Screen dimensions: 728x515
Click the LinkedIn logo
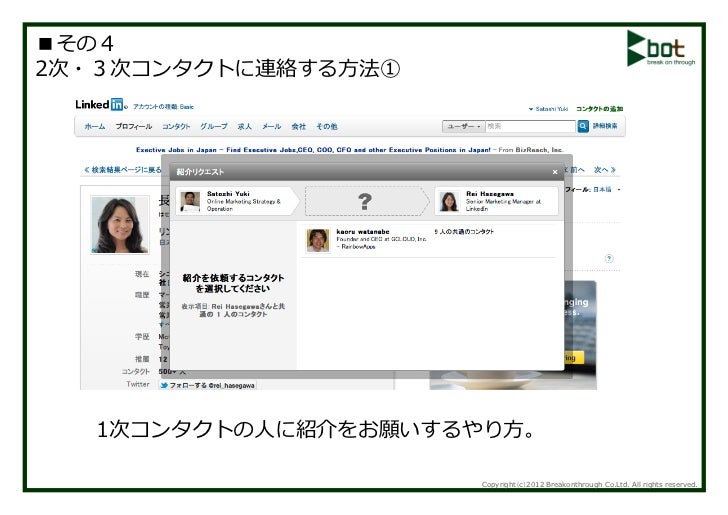tap(100, 104)
